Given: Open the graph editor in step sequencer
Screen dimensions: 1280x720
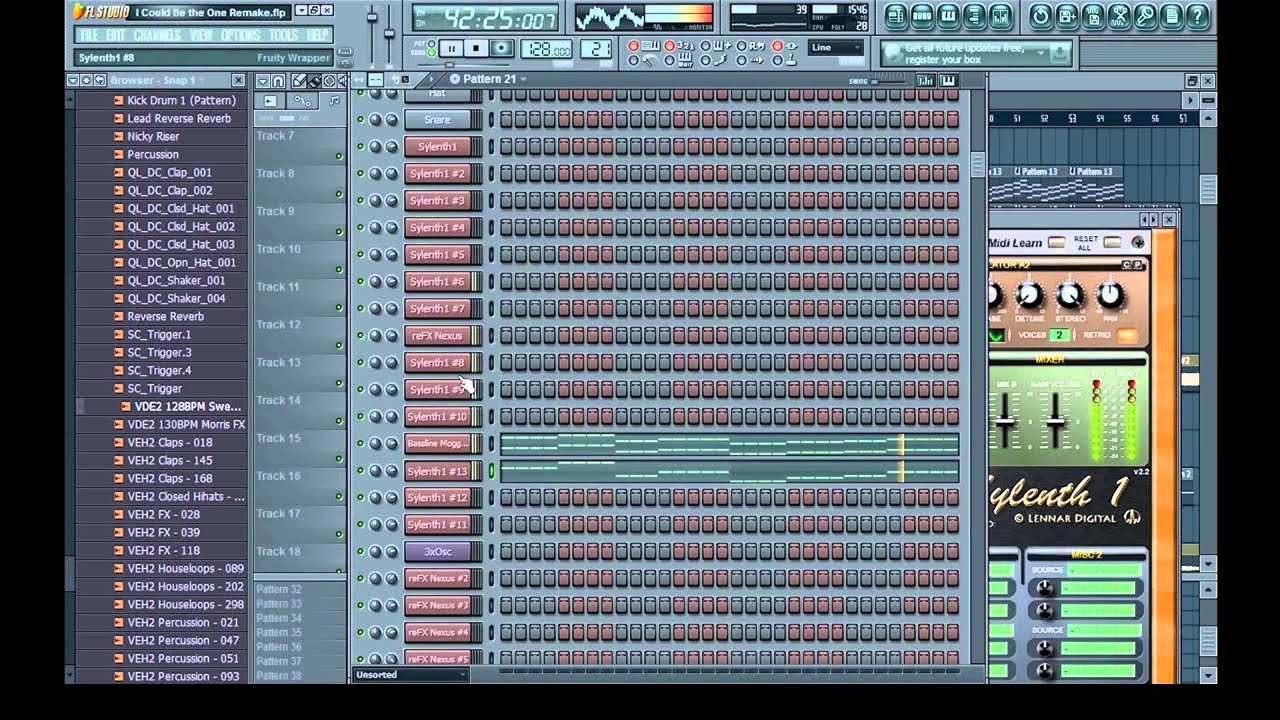Looking at the screenshot, I should pos(926,80).
